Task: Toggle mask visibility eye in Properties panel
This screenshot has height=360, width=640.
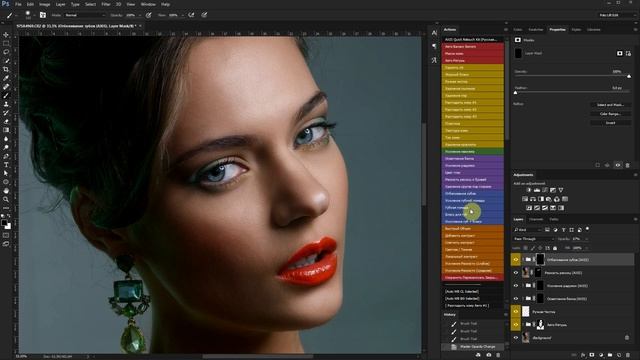Action: [618, 165]
